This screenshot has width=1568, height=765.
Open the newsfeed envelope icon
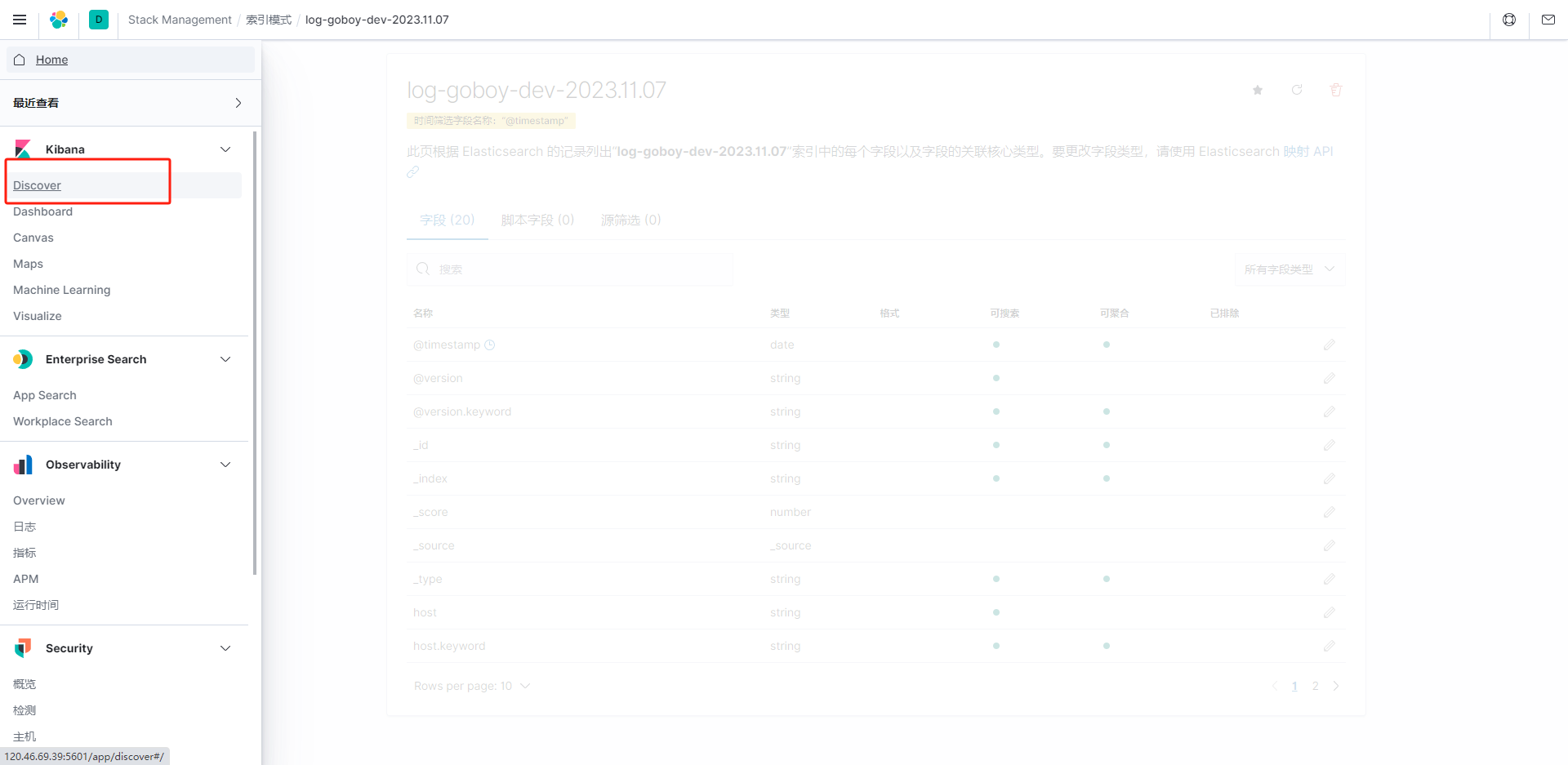1548,19
